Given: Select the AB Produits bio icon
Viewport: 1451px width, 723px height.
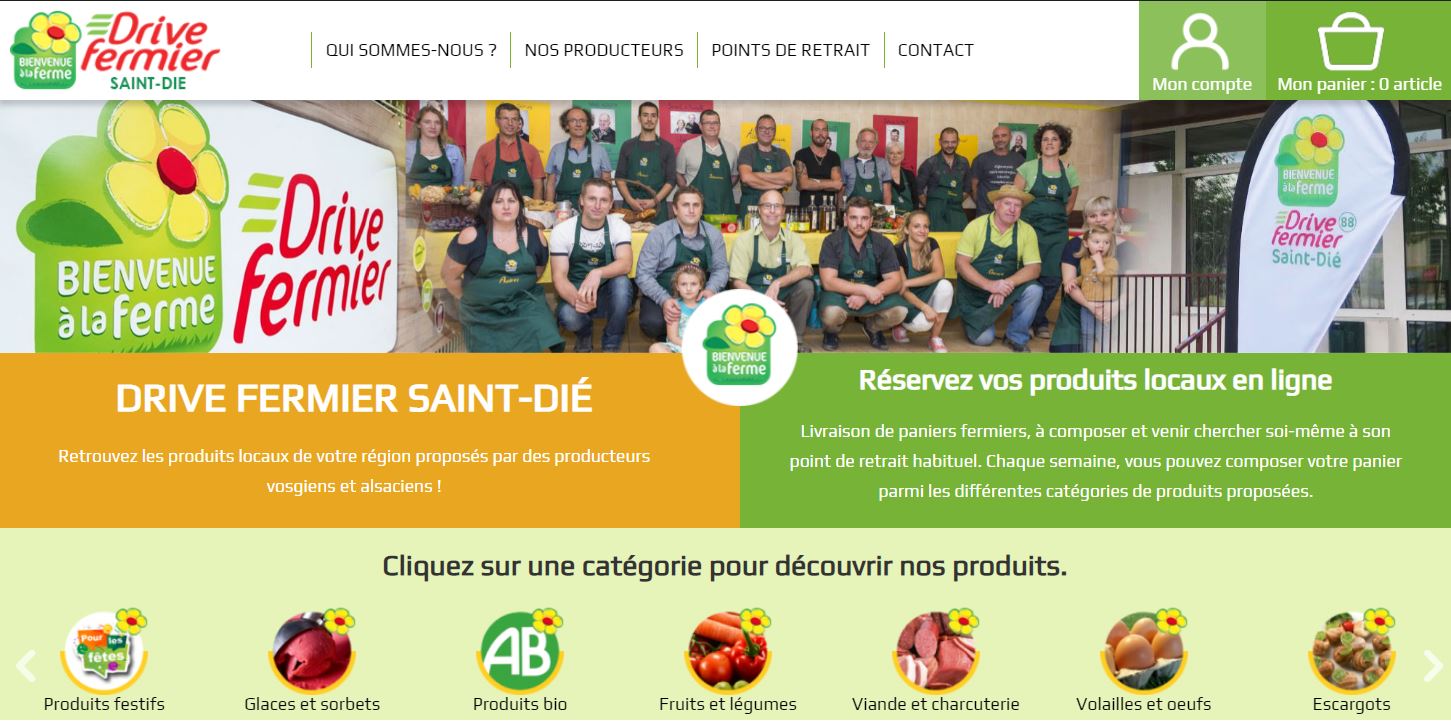Looking at the screenshot, I should pos(520,651).
